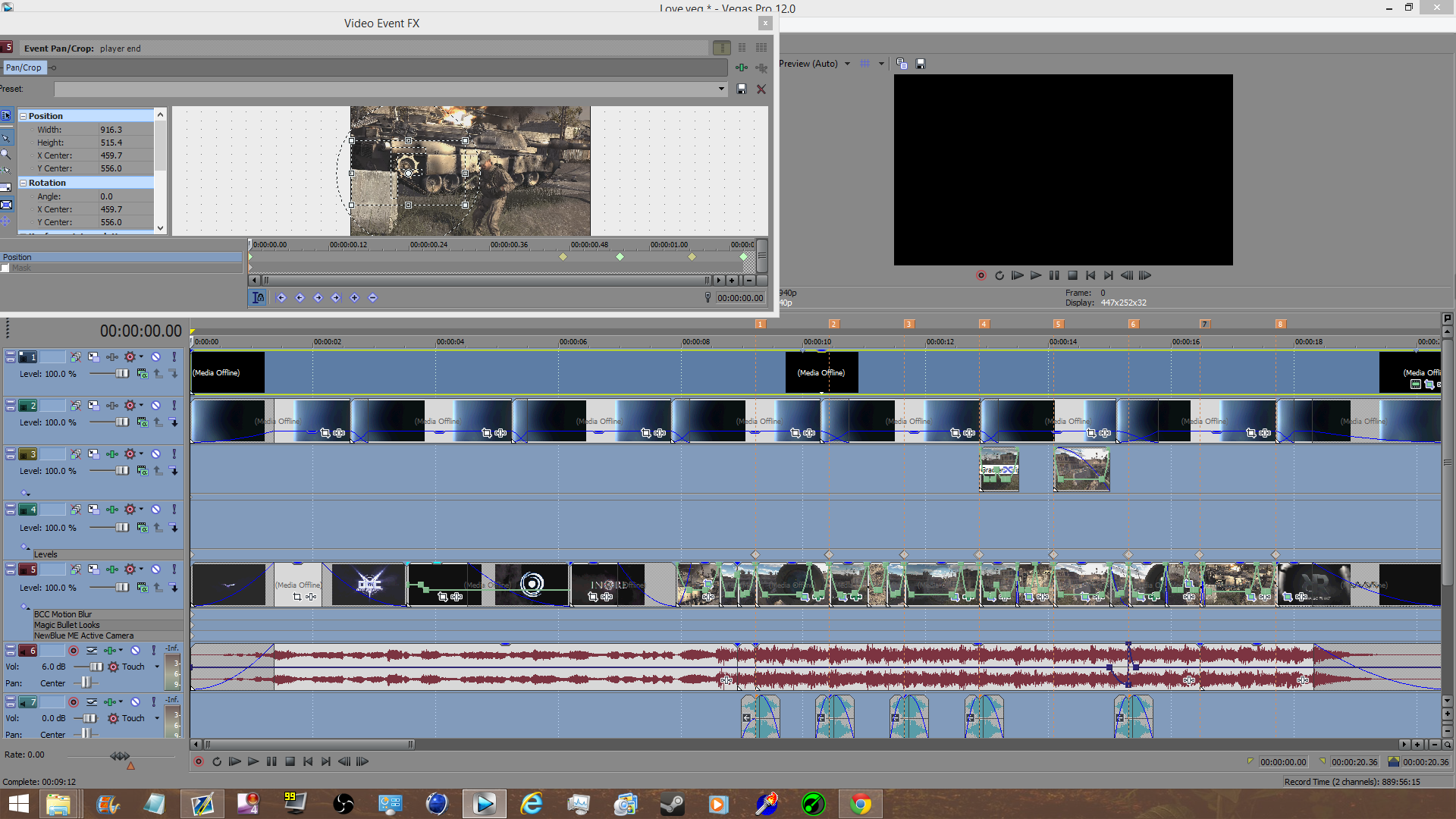
Task: Arm audio track 6 for record
Action: [x=74, y=651]
